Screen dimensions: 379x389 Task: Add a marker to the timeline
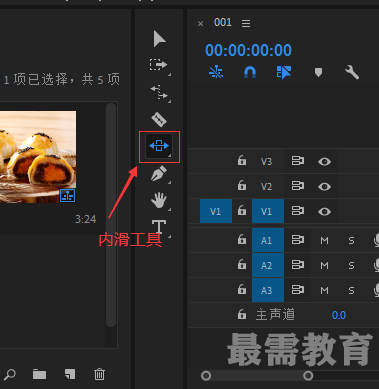318,72
